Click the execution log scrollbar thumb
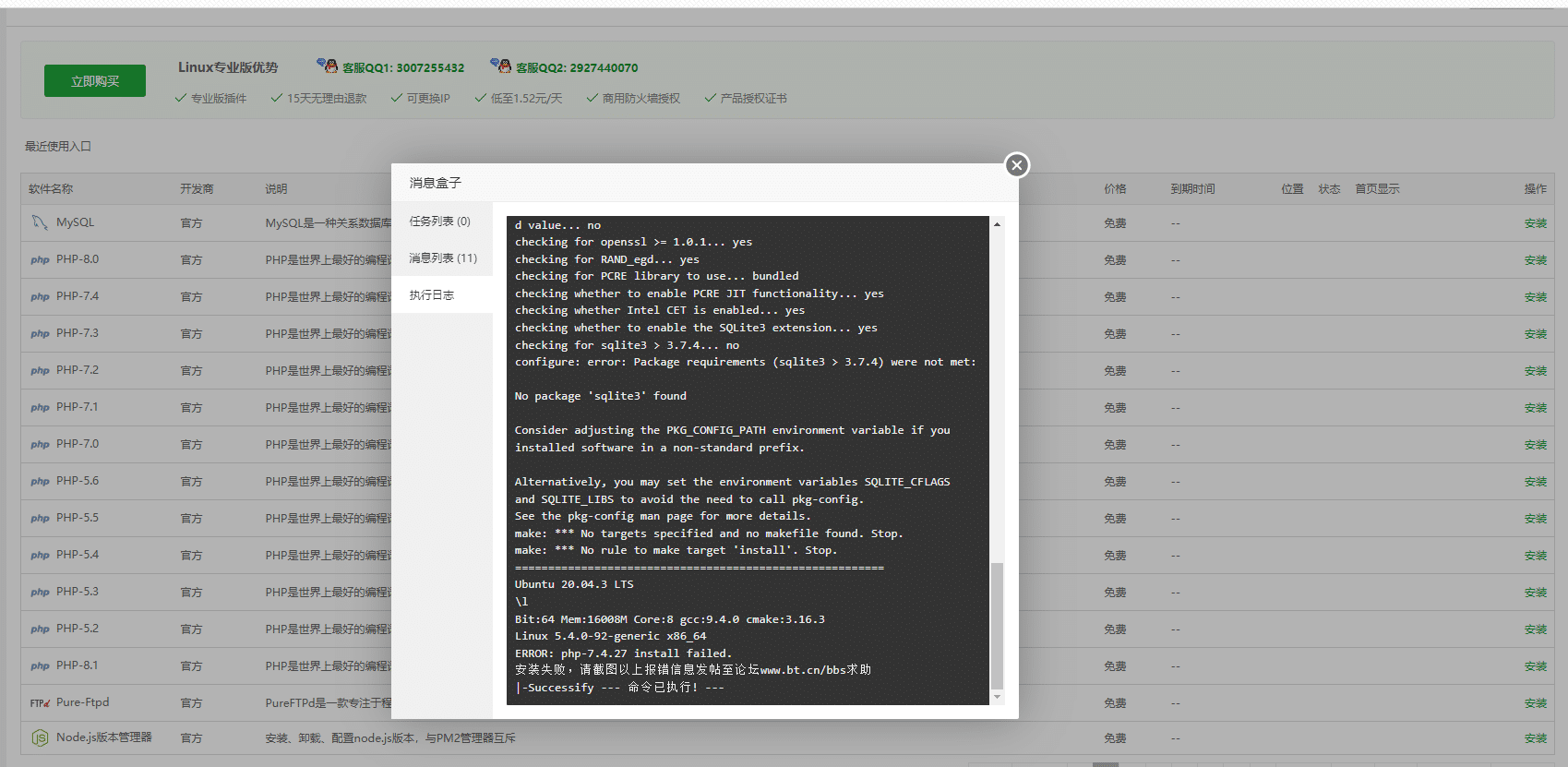This screenshot has height=767, width=1568. pos(997,626)
